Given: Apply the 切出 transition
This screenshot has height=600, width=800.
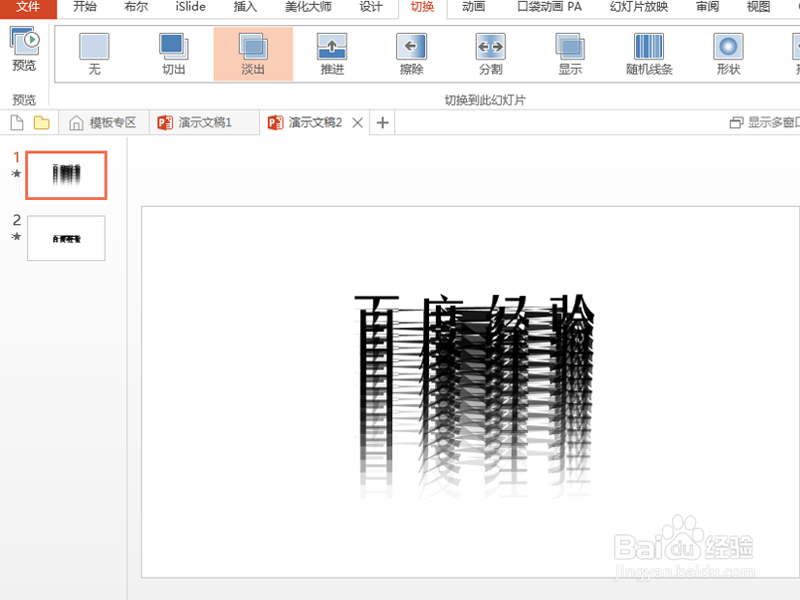Looking at the screenshot, I should tap(173, 54).
